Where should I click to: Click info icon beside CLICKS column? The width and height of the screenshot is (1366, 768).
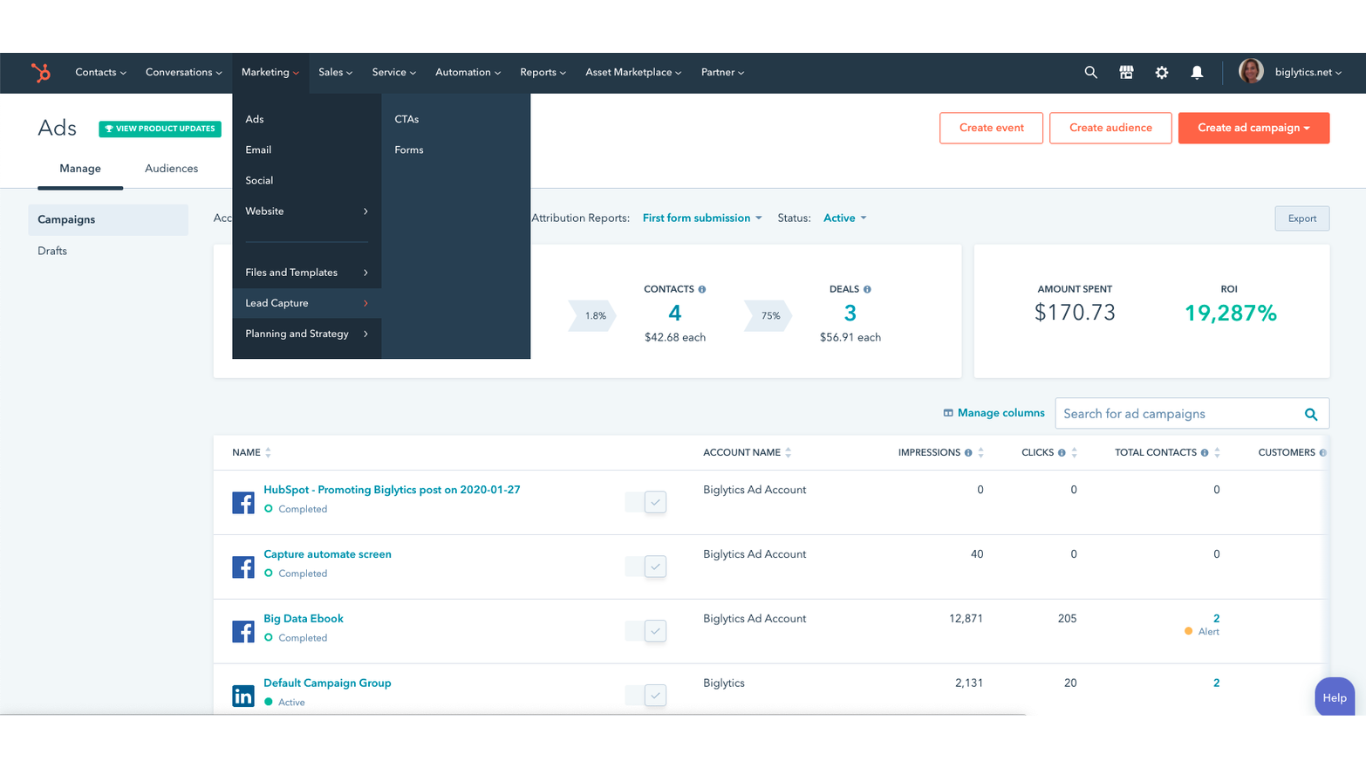click(x=1062, y=453)
